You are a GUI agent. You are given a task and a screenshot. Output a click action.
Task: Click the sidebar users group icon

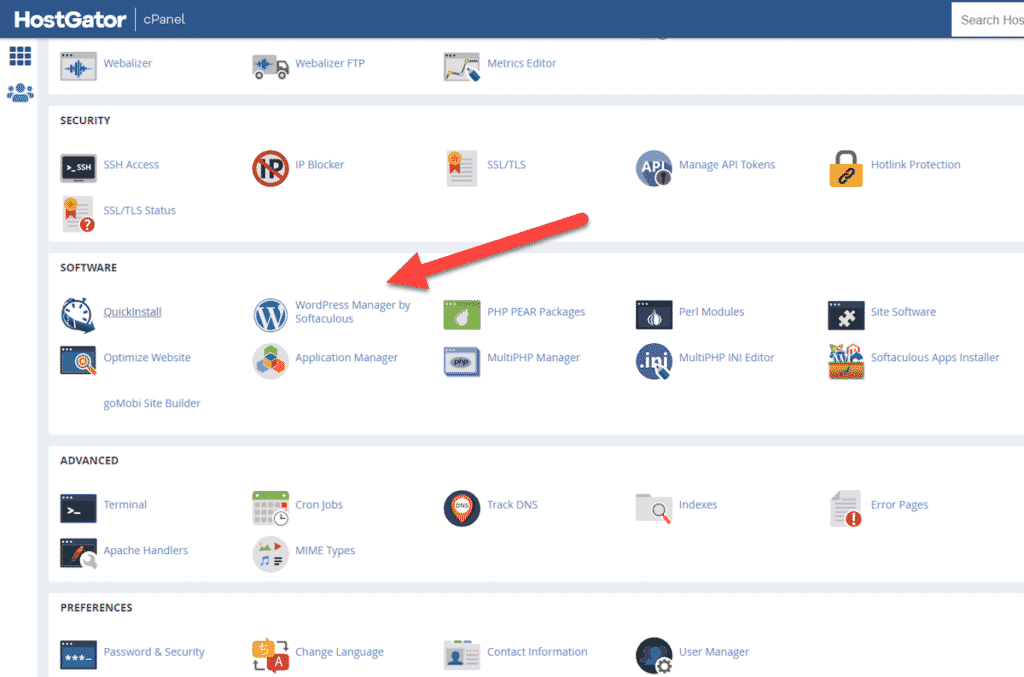20,93
